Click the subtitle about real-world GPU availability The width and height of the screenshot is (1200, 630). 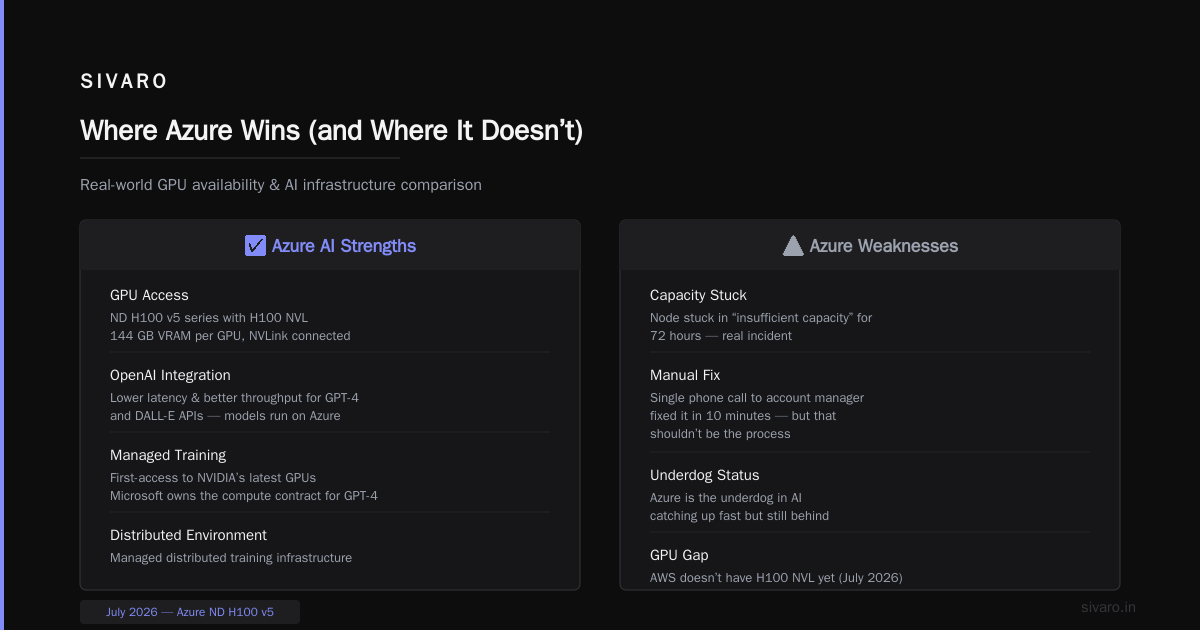(281, 185)
